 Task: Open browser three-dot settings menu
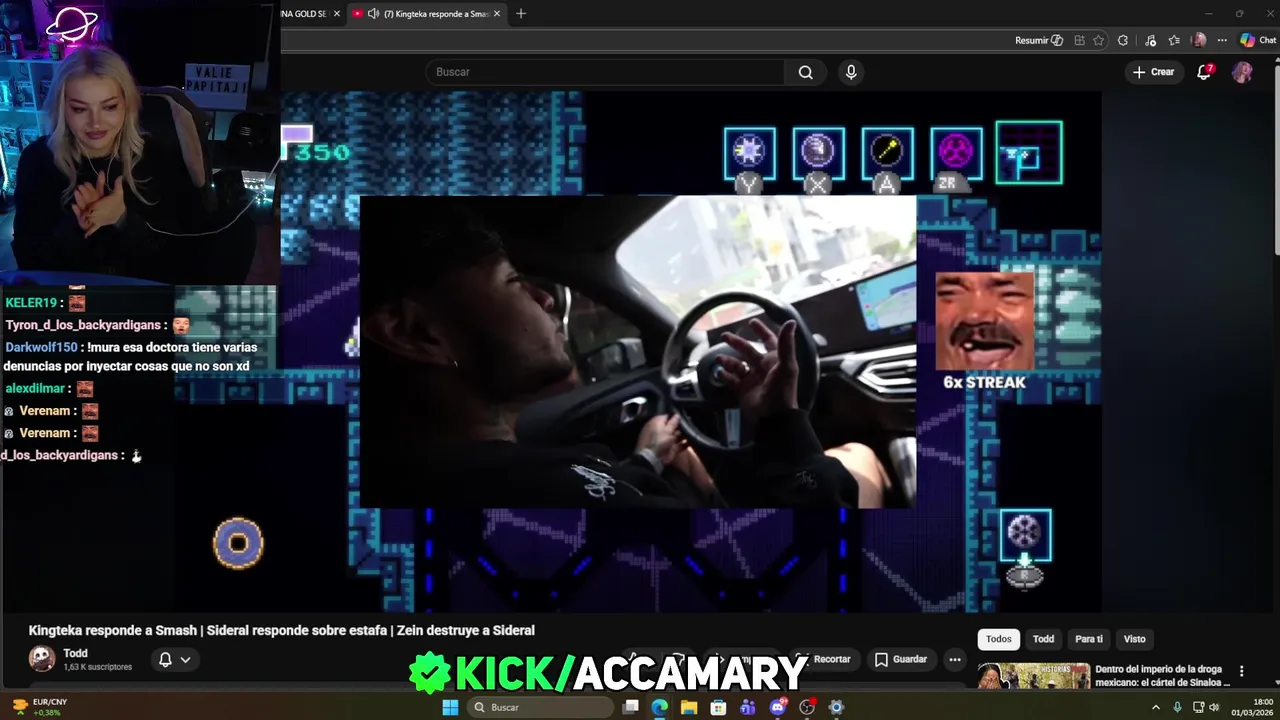click(x=1222, y=40)
